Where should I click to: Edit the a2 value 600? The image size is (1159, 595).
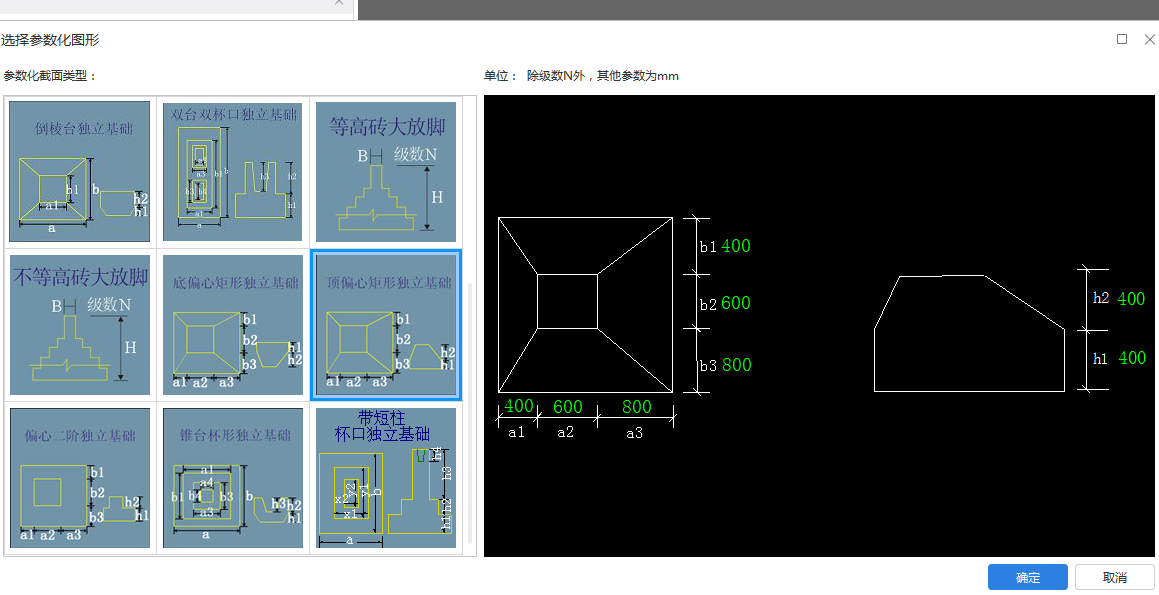click(568, 407)
